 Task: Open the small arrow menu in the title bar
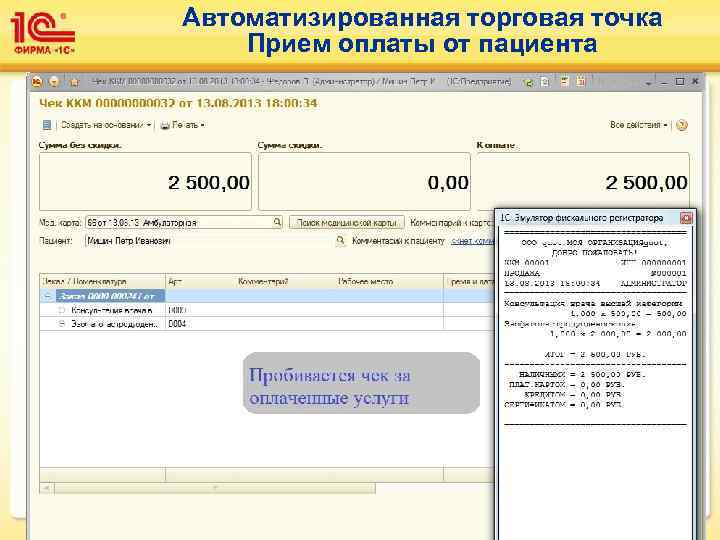coord(648,84)
